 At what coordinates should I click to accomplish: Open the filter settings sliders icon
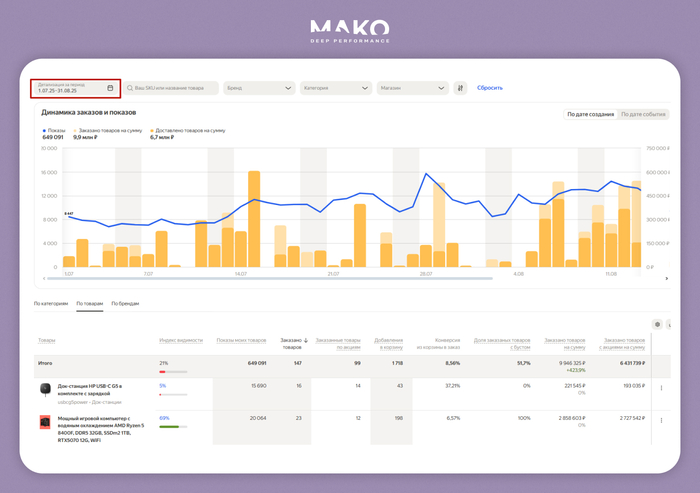(x=460, y=88)
